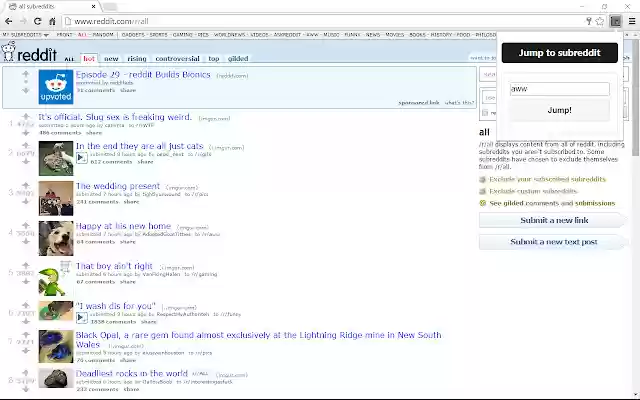Open 'Episode 29 - reddit Builds Bionics' link

coord(143,75)
